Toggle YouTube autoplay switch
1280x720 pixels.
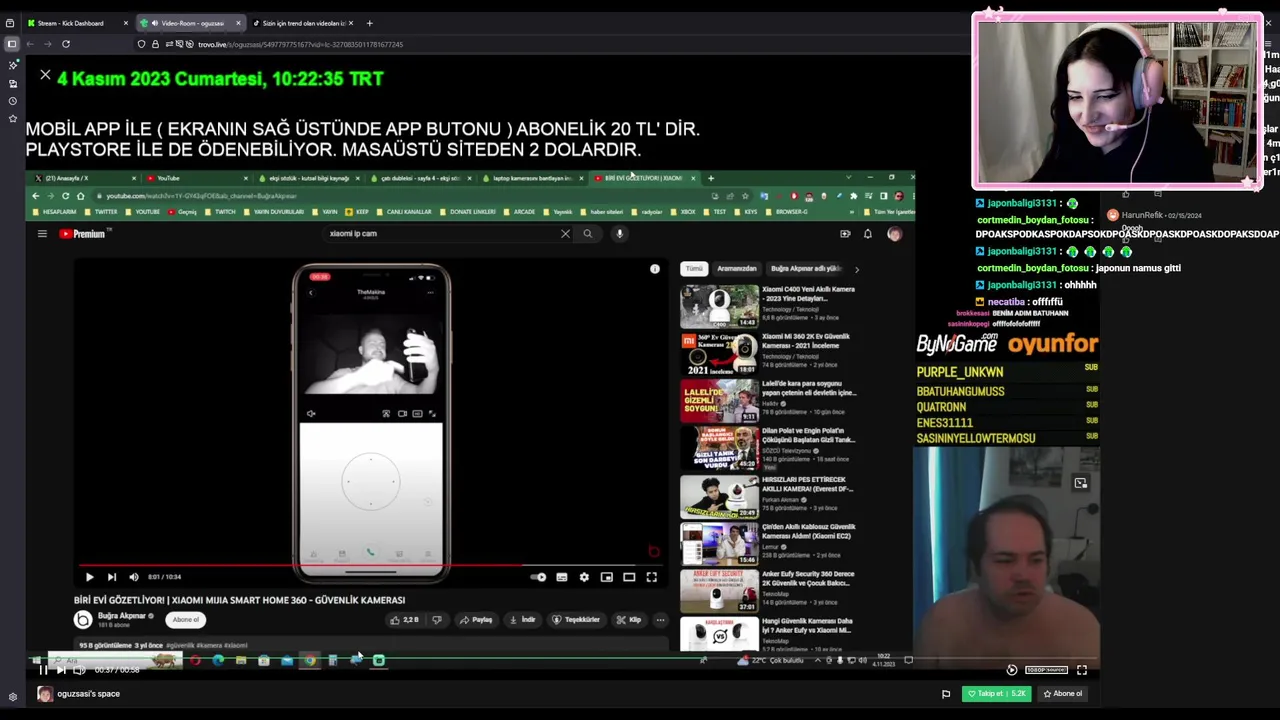click(x=538, y=577)
